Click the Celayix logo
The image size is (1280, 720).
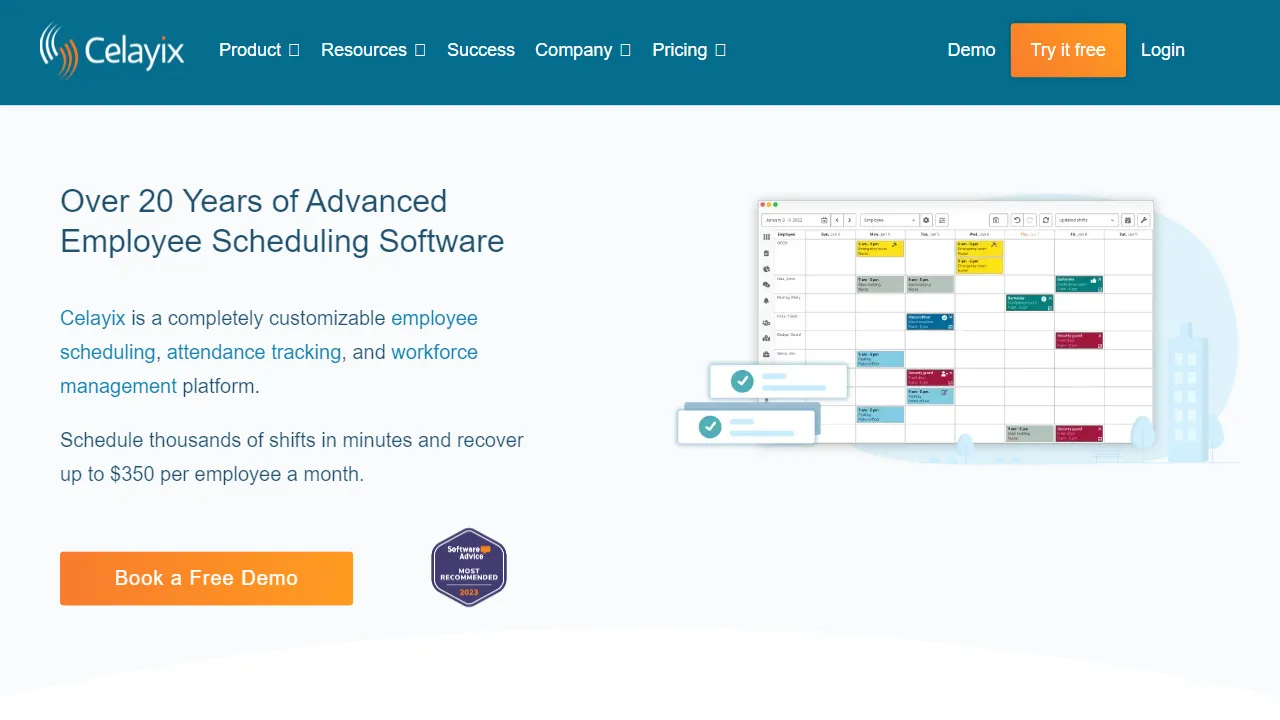(112, 50)
